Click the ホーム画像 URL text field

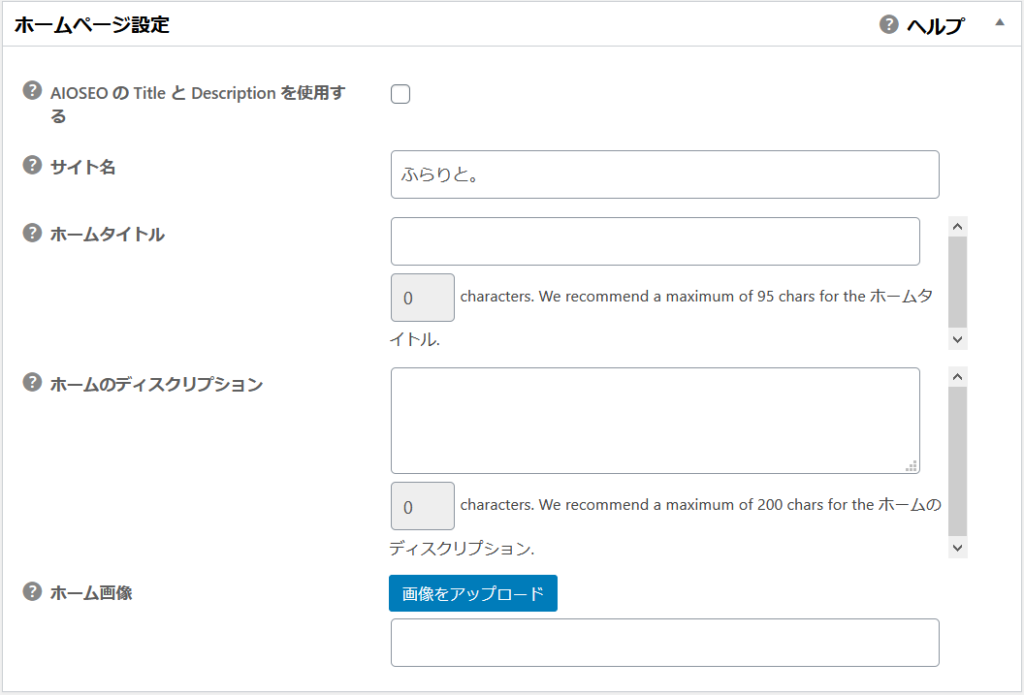tap(664, 642)
